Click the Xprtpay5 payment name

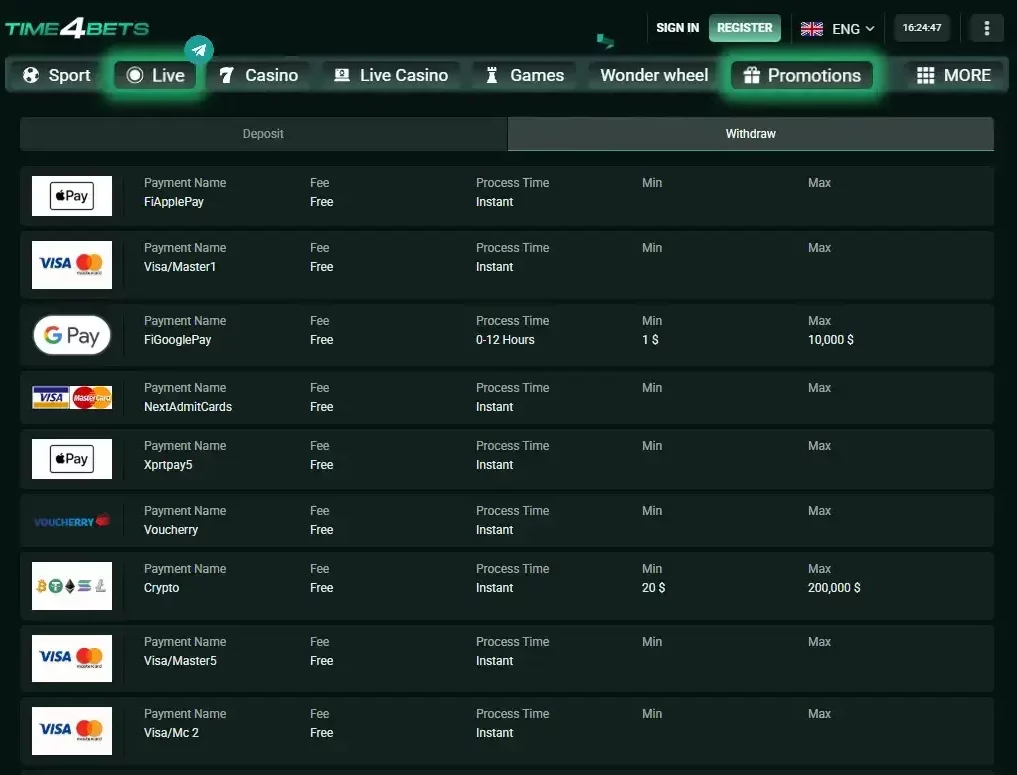(x=168, y=465)
